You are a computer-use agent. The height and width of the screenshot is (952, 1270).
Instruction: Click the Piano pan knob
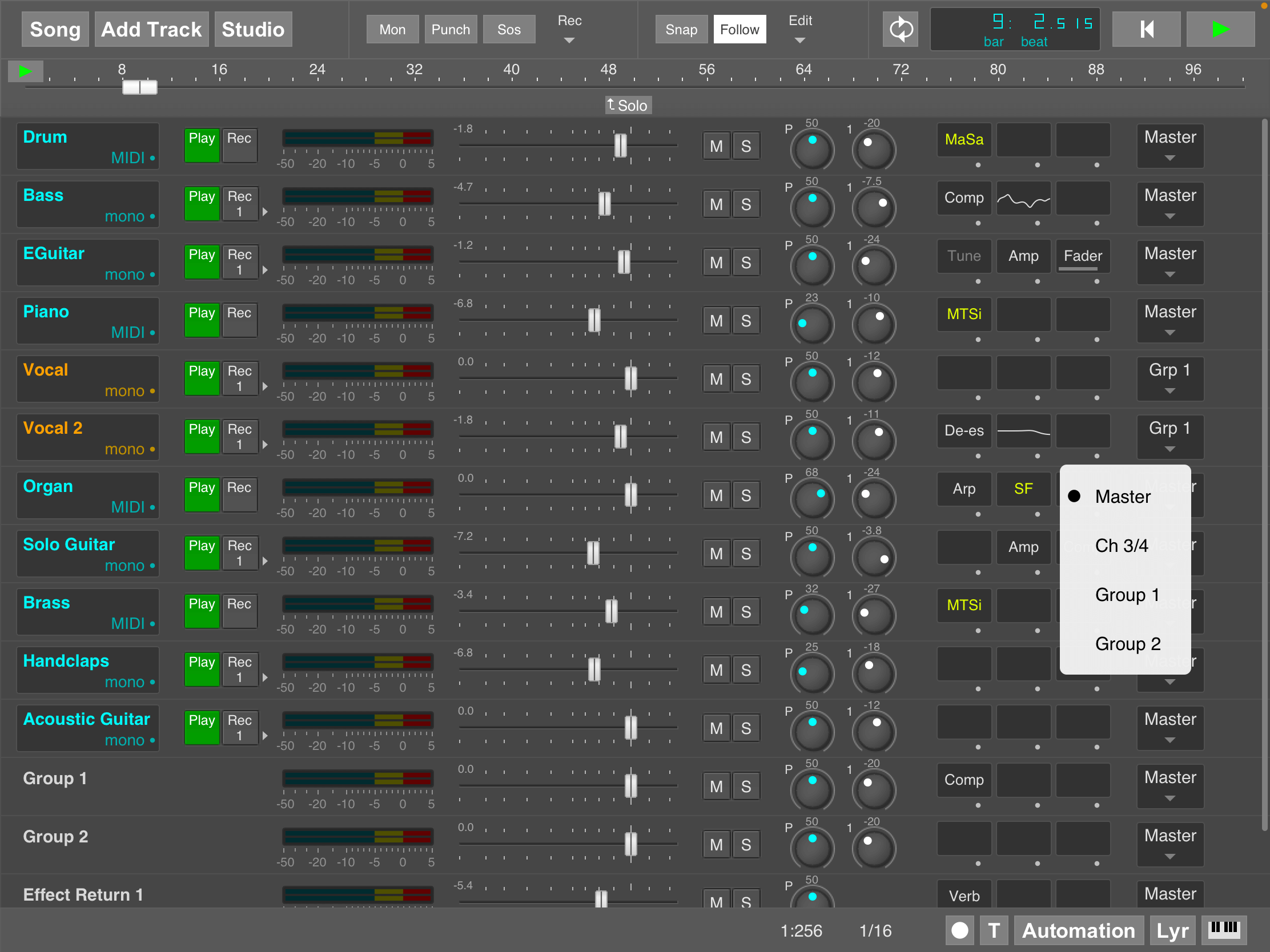point(812,324)
